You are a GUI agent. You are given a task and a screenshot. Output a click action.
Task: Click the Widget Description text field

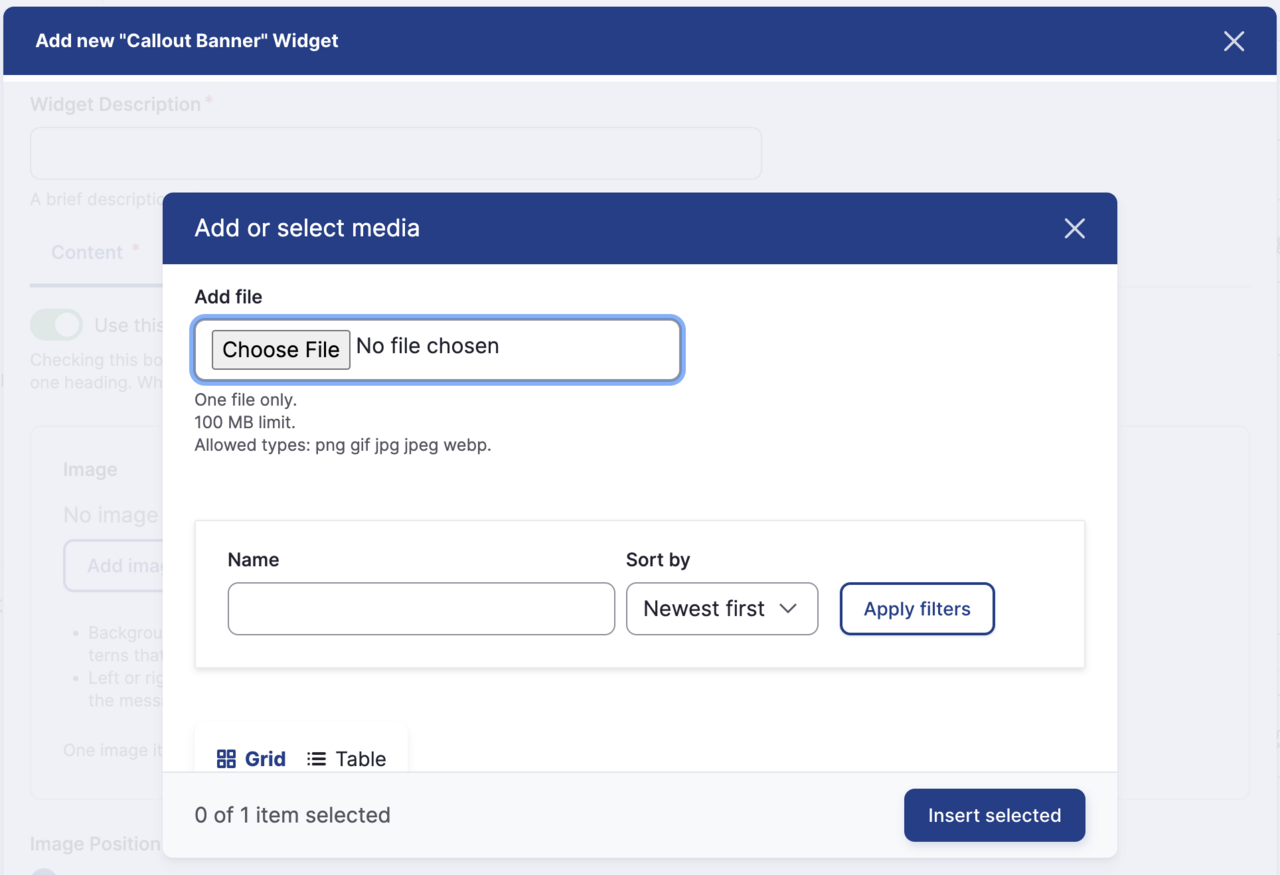(x=395, y=154)
